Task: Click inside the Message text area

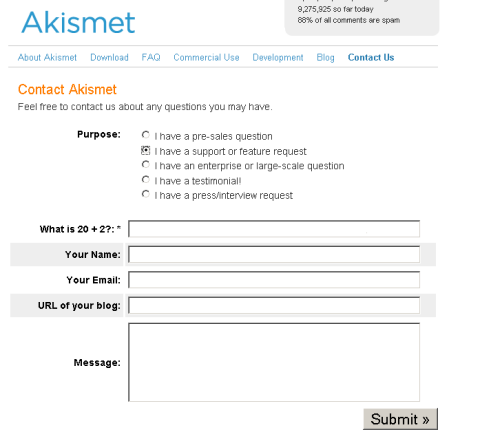Action: 274,362
